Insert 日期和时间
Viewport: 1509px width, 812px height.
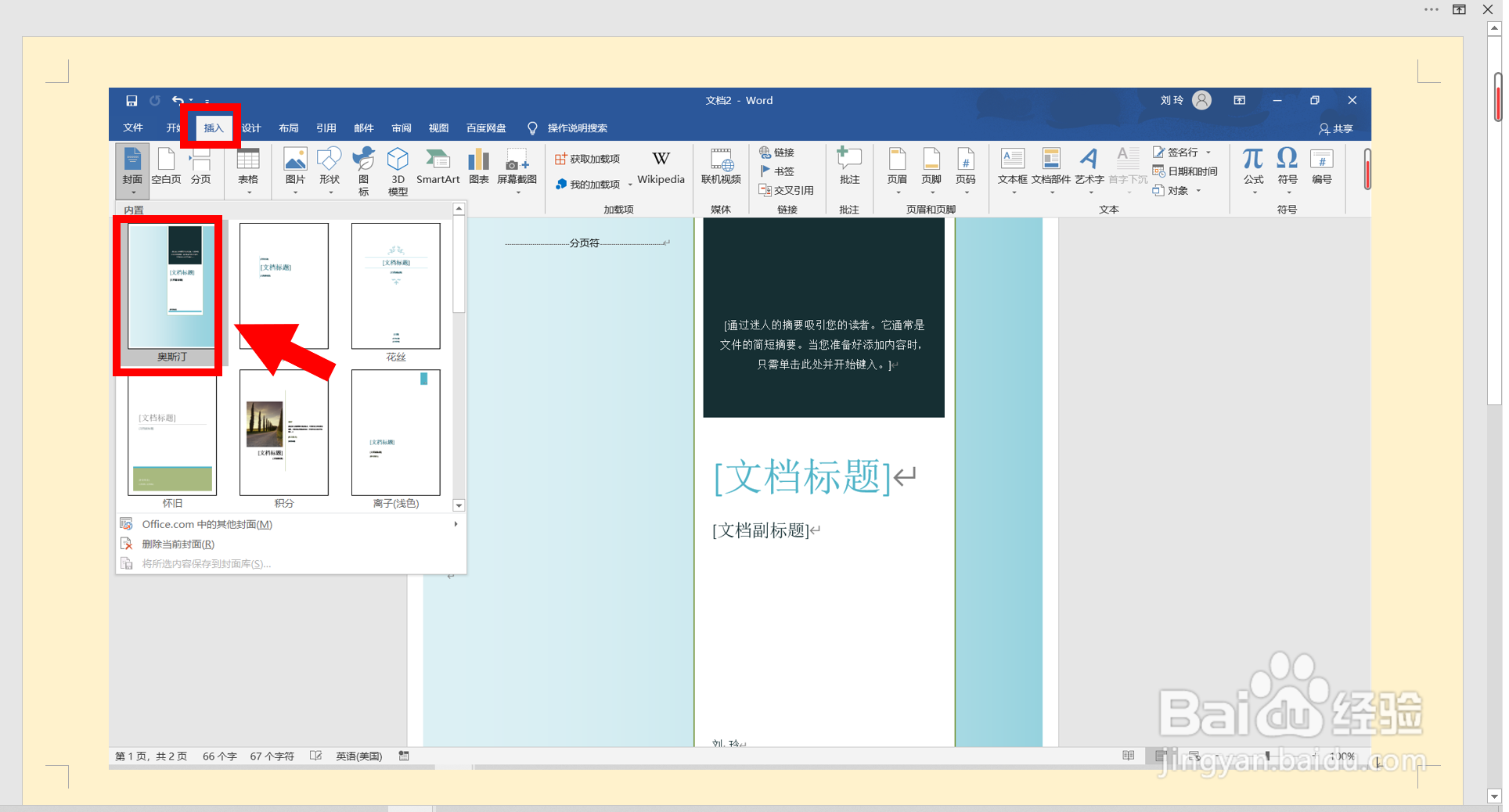coord(1185,171)
